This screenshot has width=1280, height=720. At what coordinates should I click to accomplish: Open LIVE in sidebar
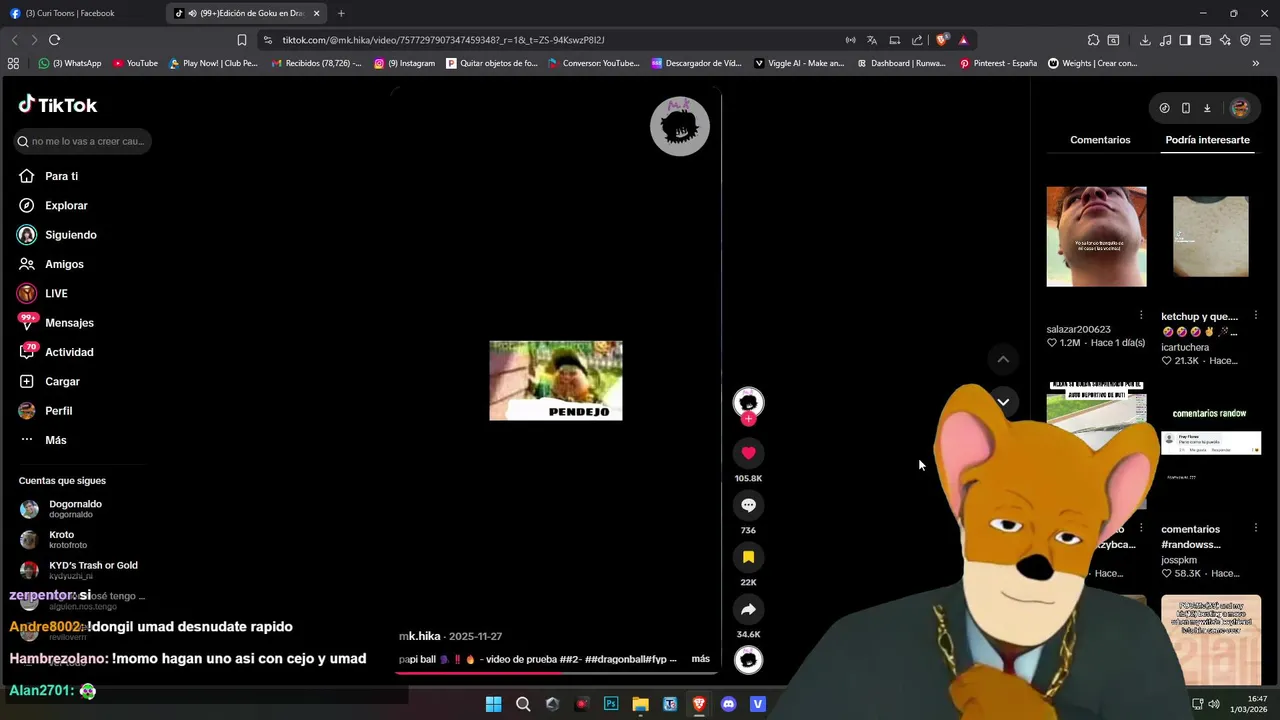pos(43,293)
